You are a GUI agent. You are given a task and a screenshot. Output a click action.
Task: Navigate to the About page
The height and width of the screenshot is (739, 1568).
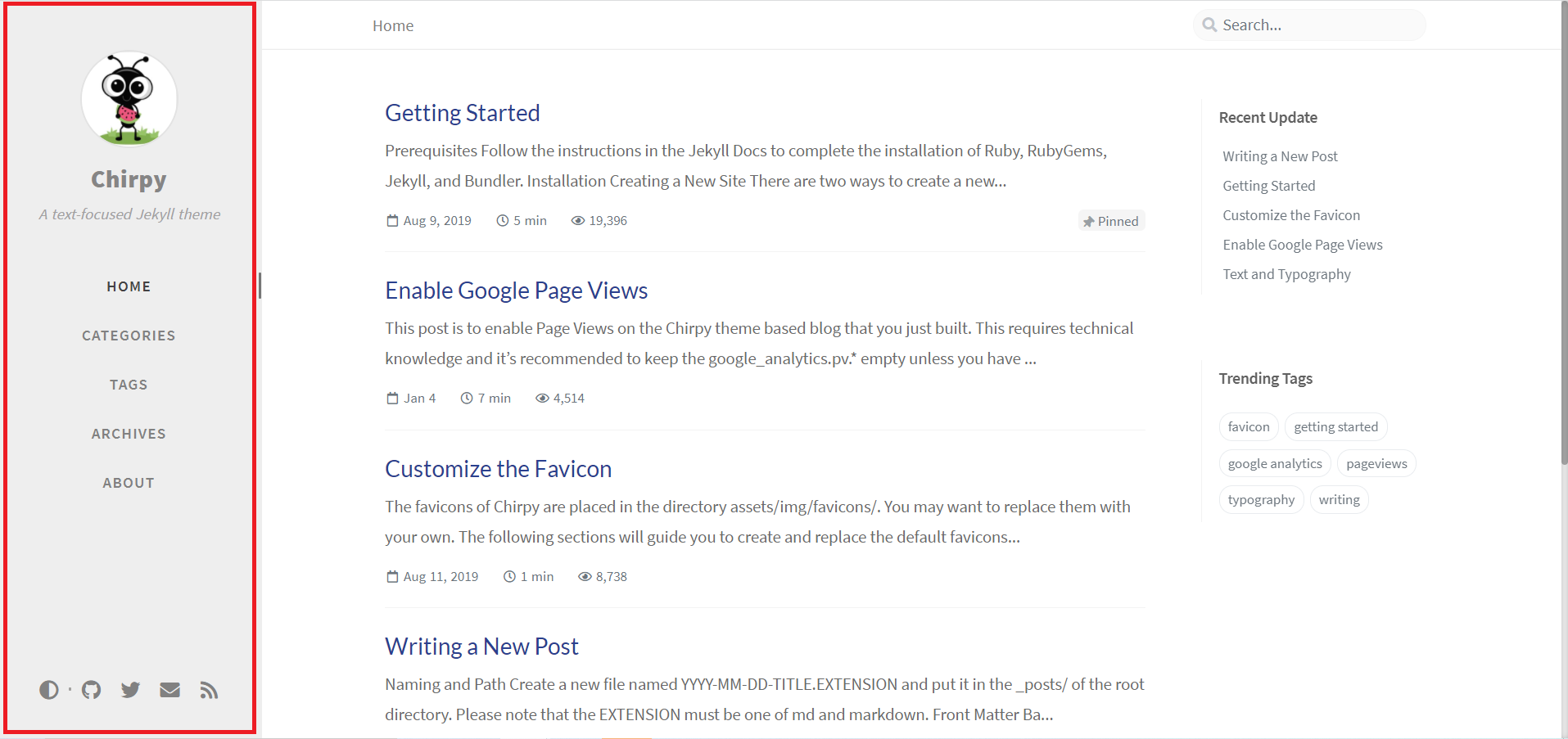[x=129, y=483]
